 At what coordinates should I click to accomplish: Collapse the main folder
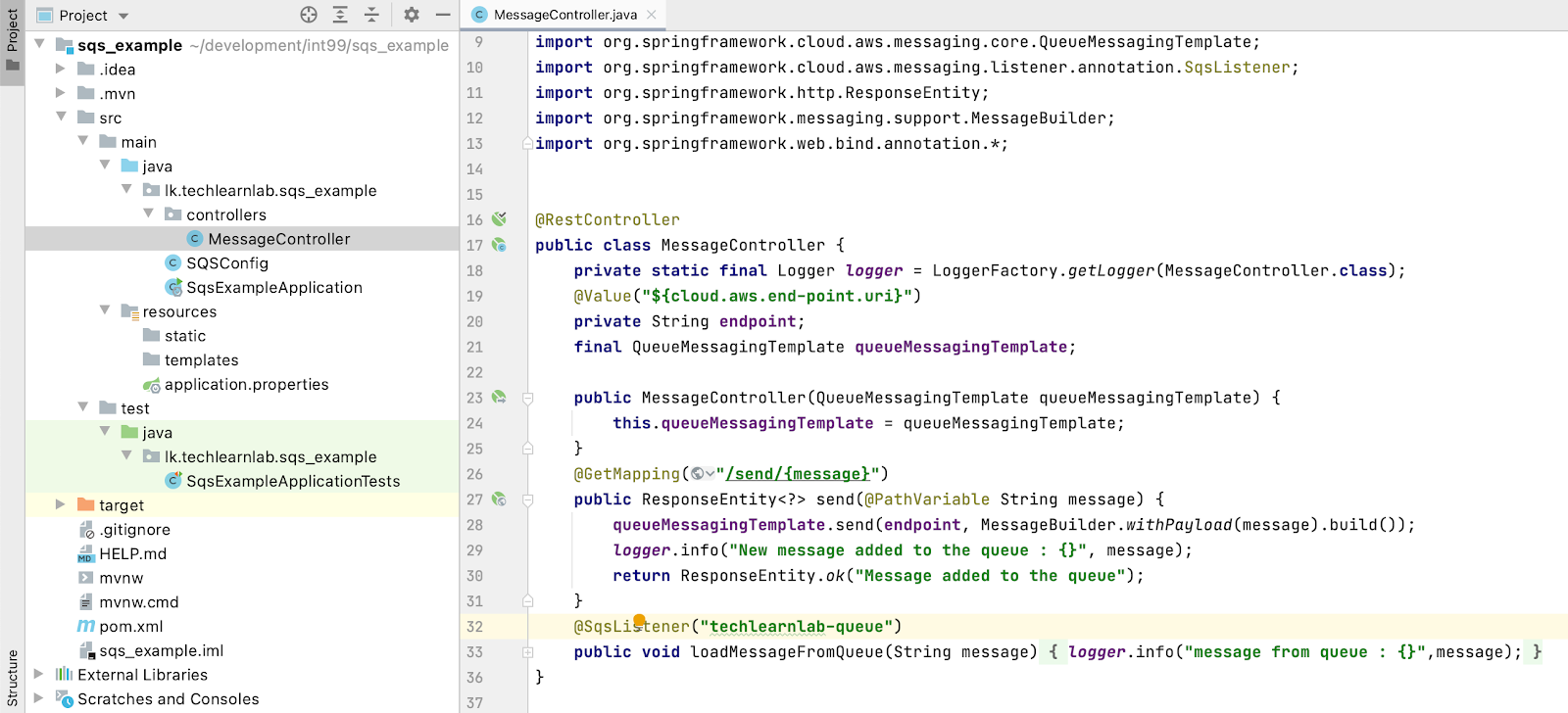click(83, 141)
